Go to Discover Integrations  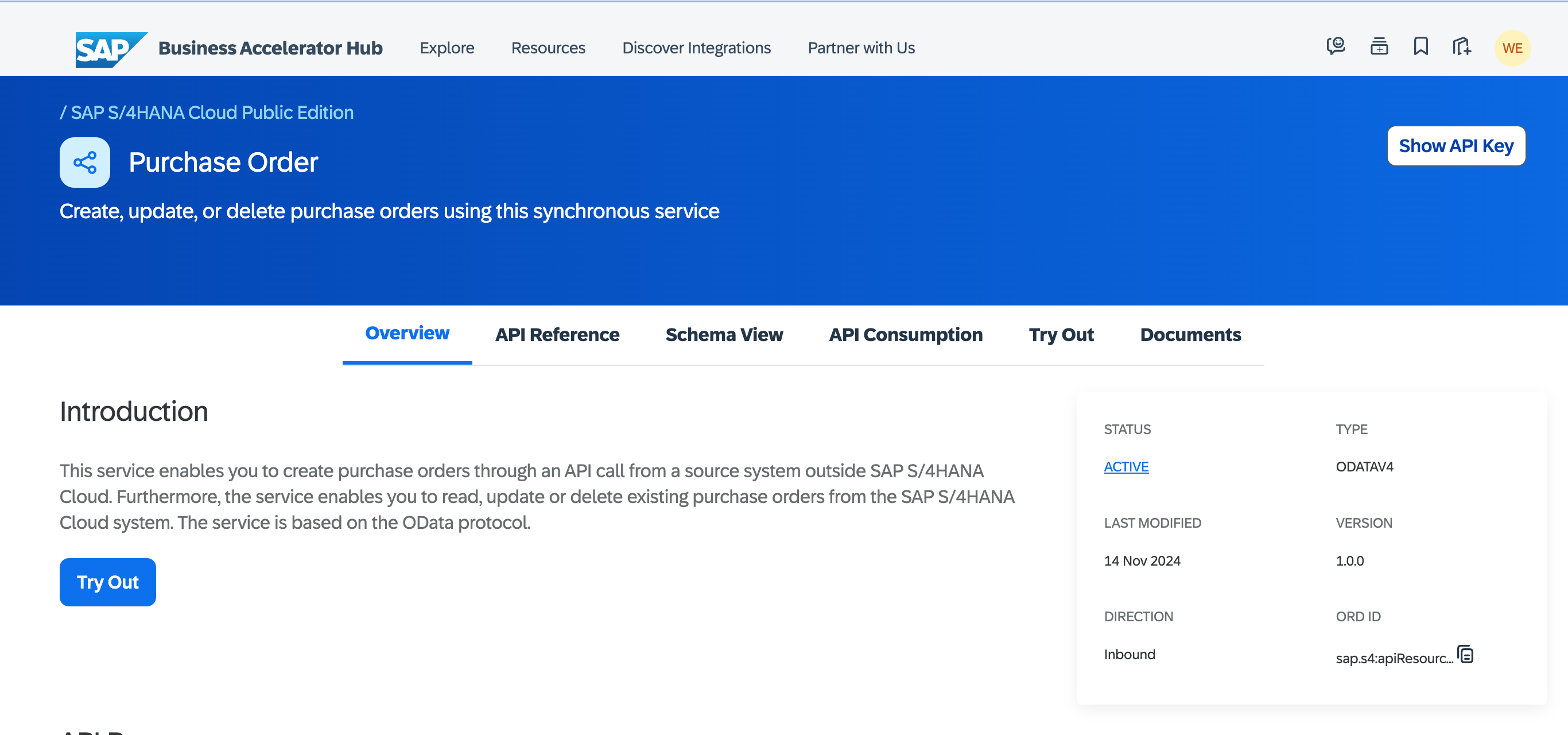point(696,48)
